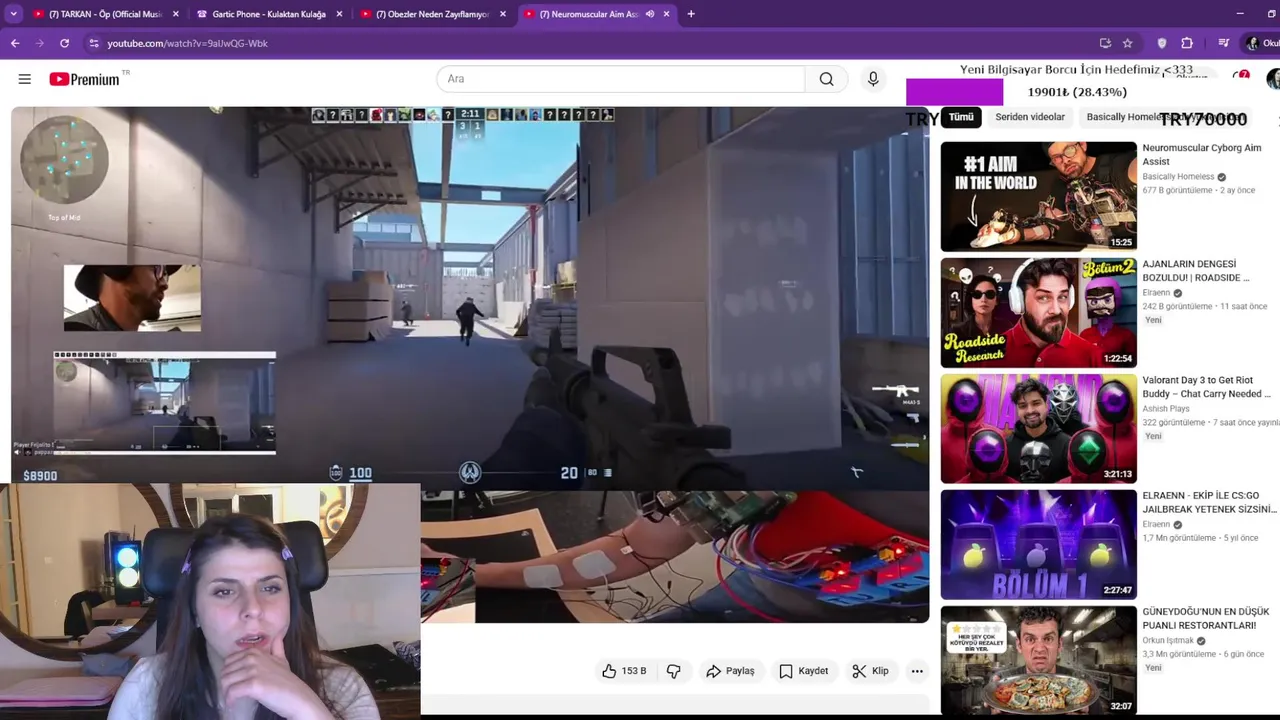Open site information icon in address bar
The height and width of the screenshot is (720, 1280).
click(x=93, y=43)
